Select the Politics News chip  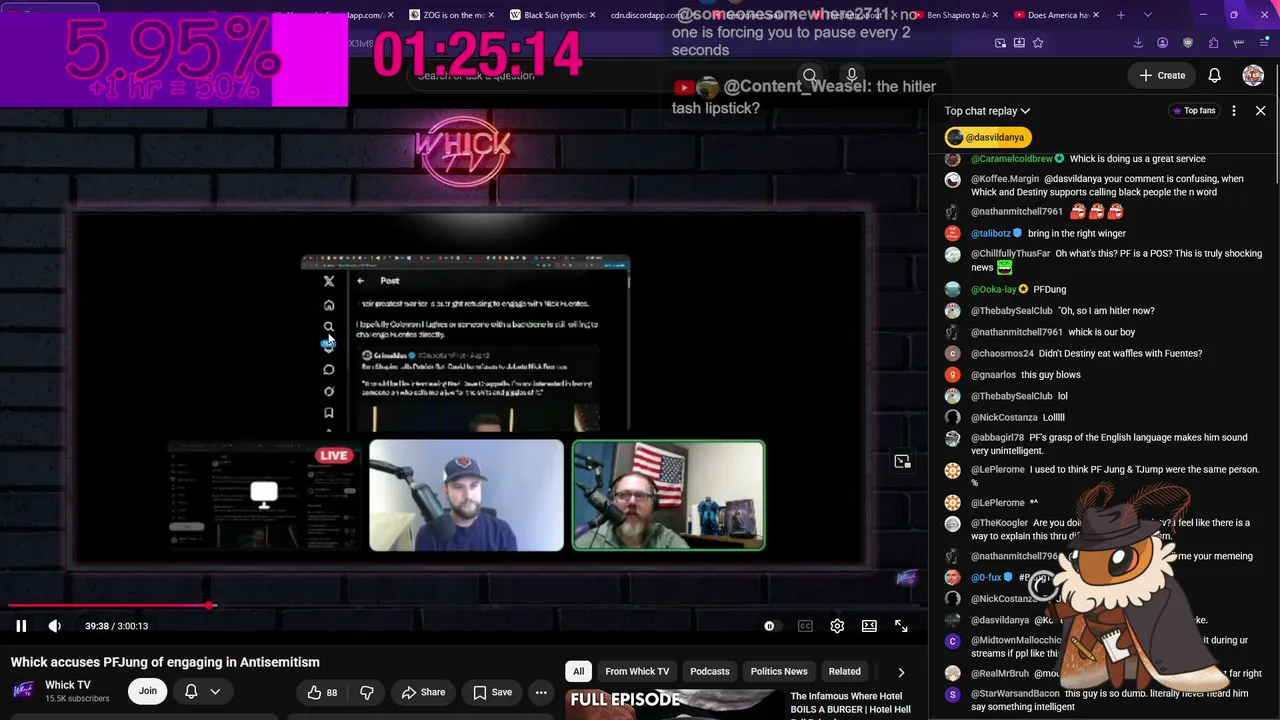[x=779, y=671]
